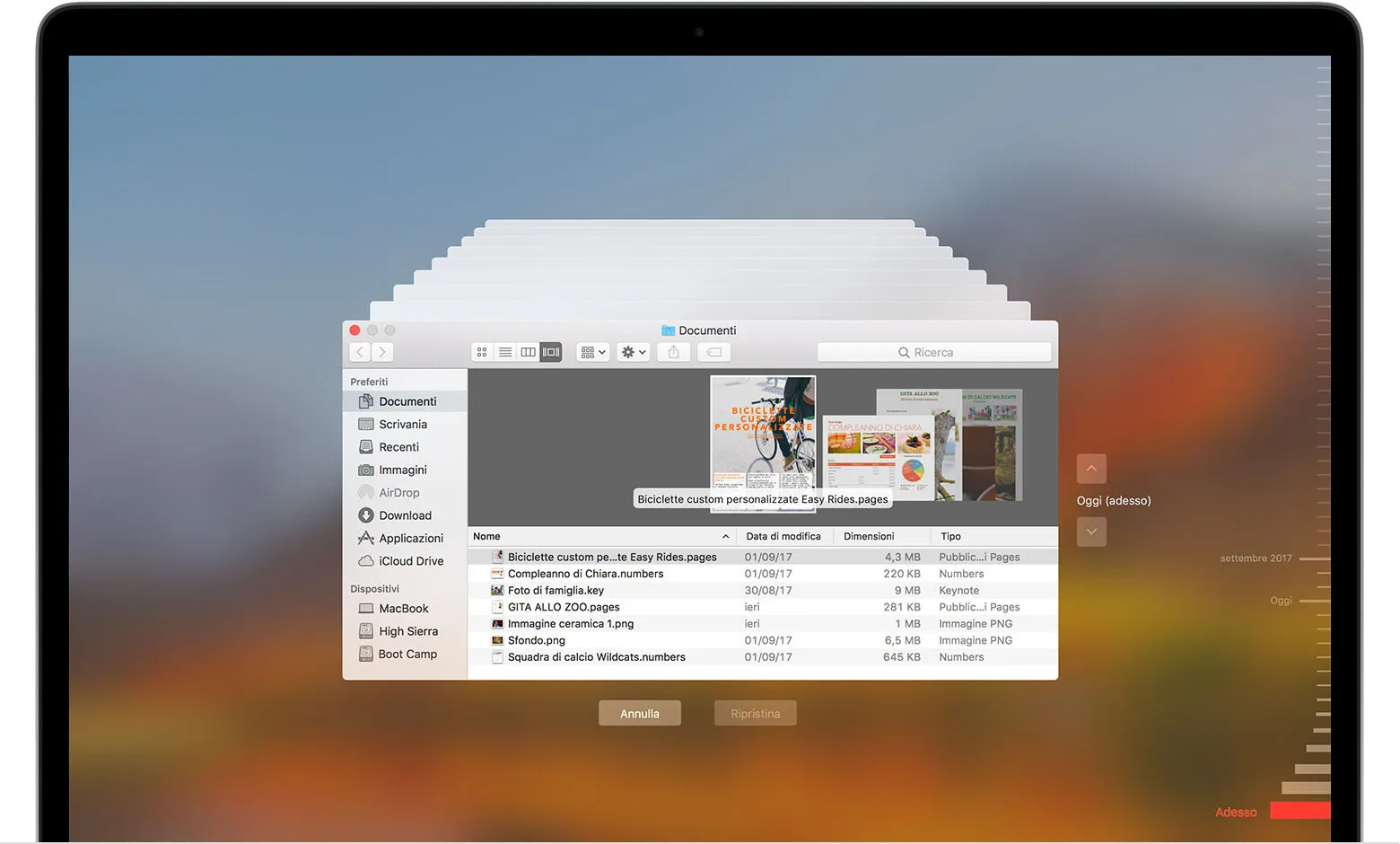Viewport: 1400px width, 844px height.
Task: Click the Tags icon in the toolbar
Action: (x=713, y=352)
